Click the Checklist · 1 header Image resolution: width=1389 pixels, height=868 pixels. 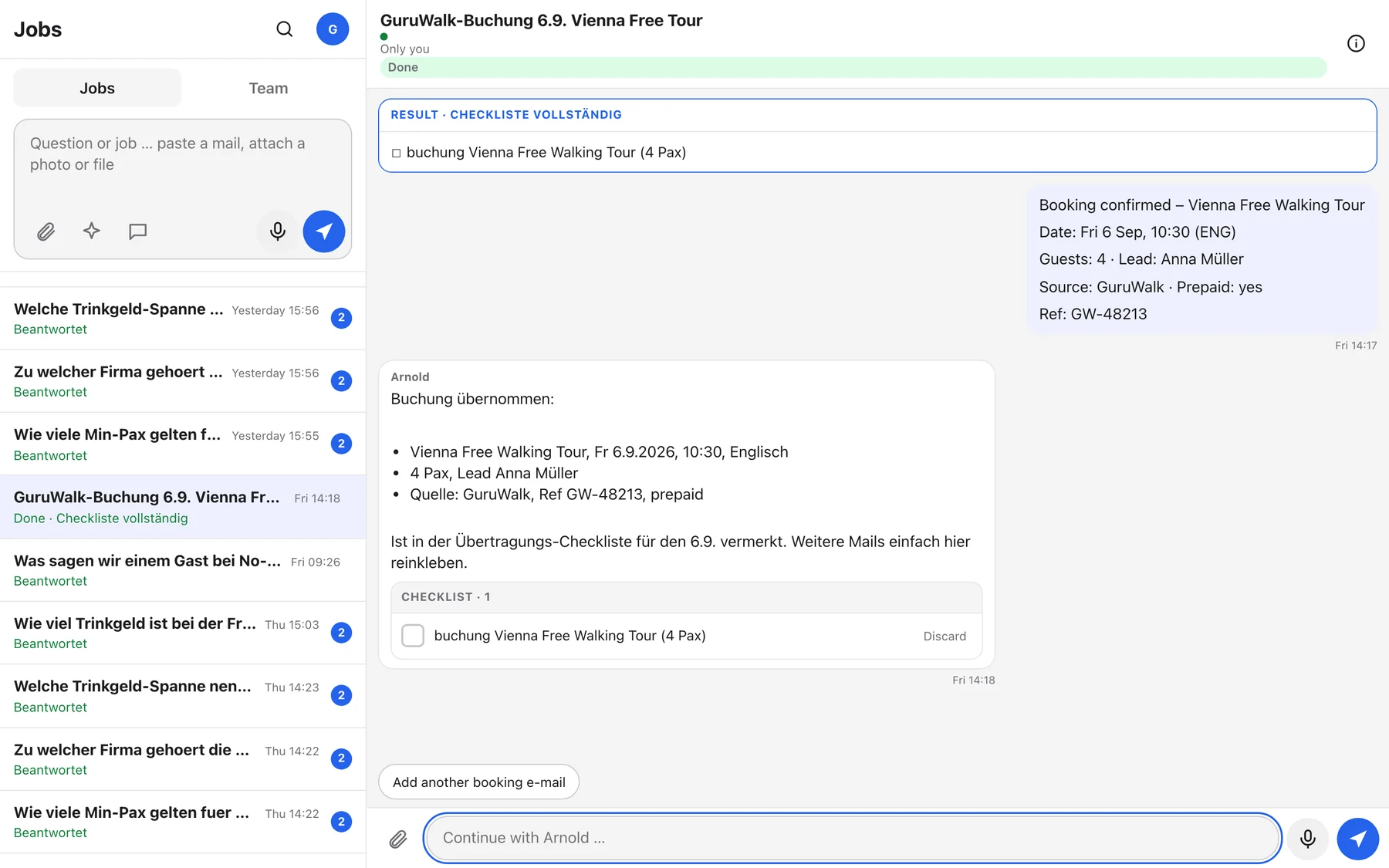445,597
